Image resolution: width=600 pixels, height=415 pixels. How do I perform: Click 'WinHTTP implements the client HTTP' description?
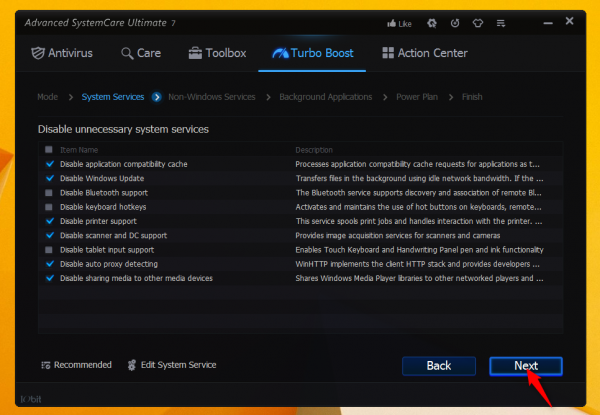point(417,264)
